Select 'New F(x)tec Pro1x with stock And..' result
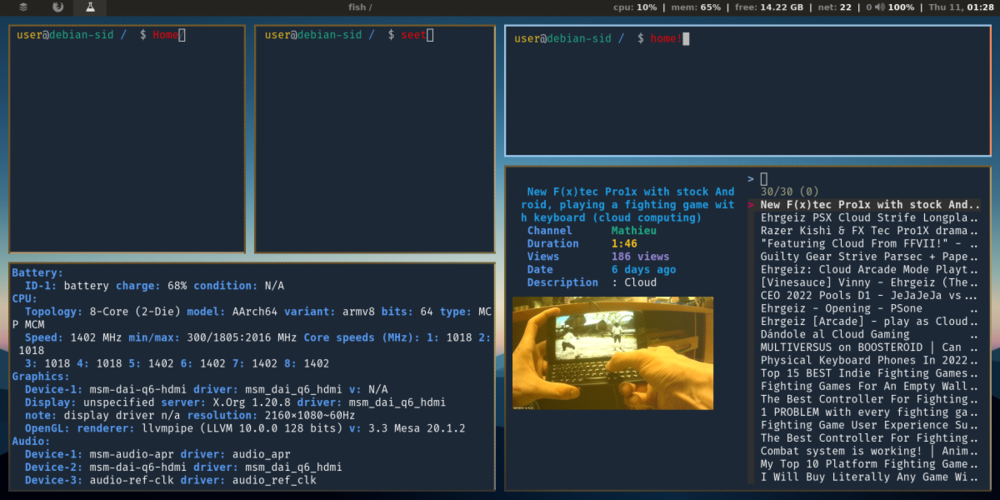Screen dimensions: 1000x500 870,205
